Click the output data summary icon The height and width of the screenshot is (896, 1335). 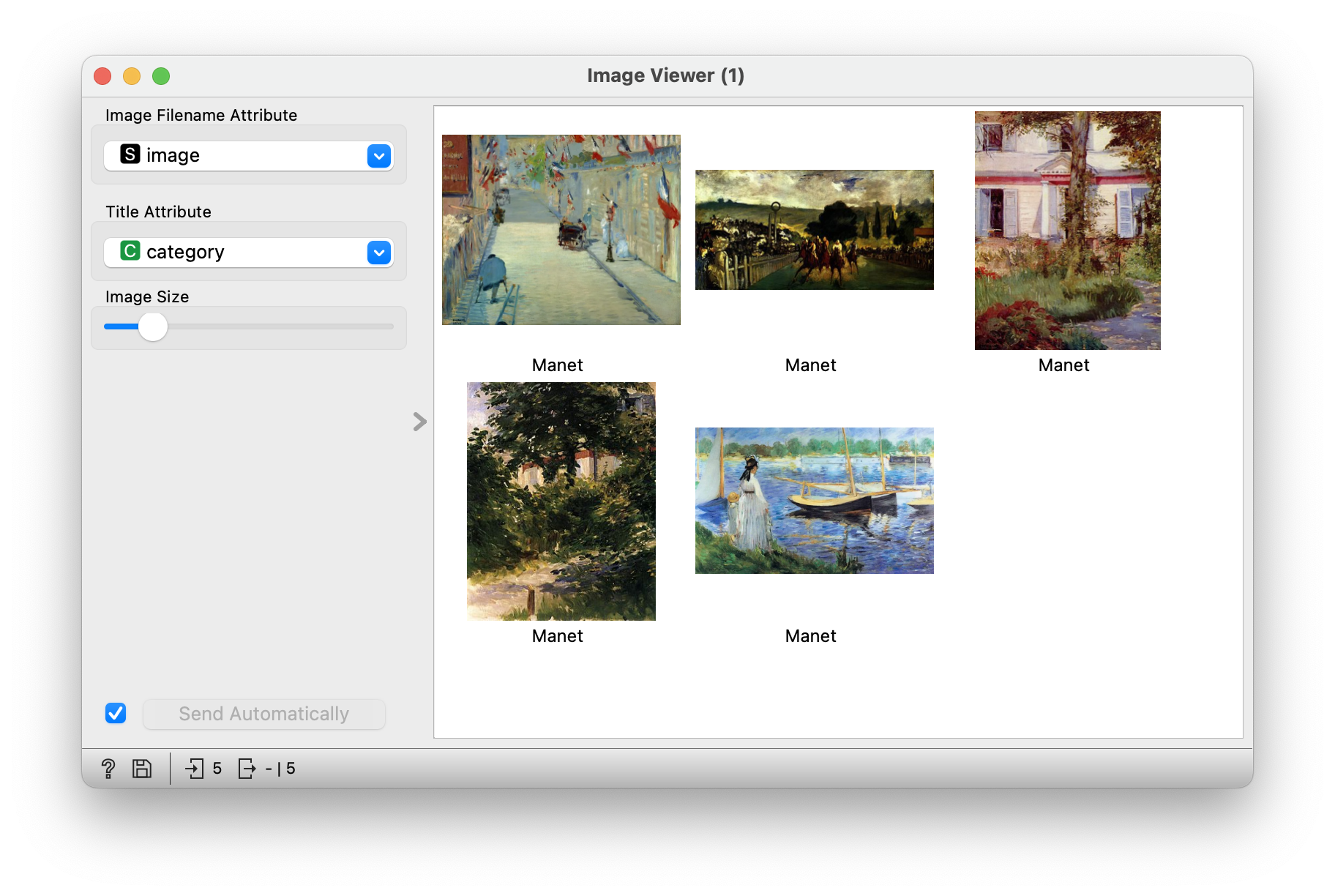[247, 769]
